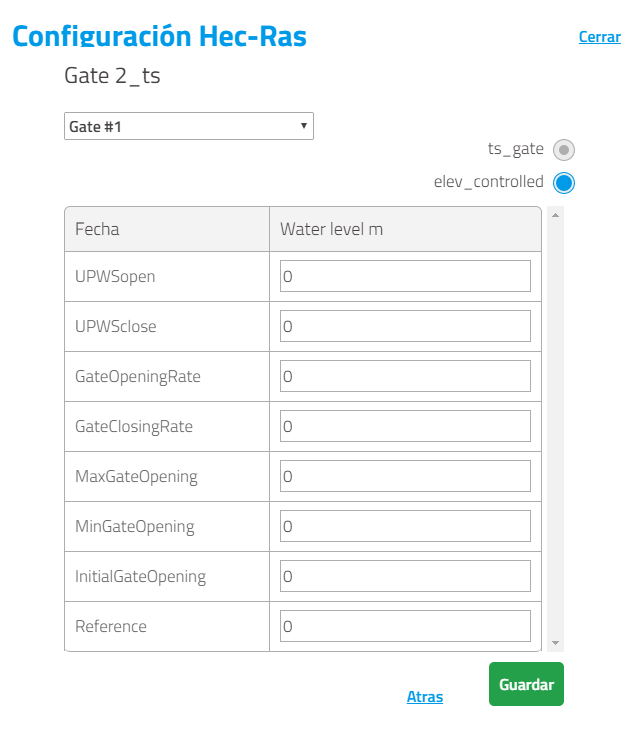Click the Atras link
Screen dimensions: 635x732
(424, 697)
